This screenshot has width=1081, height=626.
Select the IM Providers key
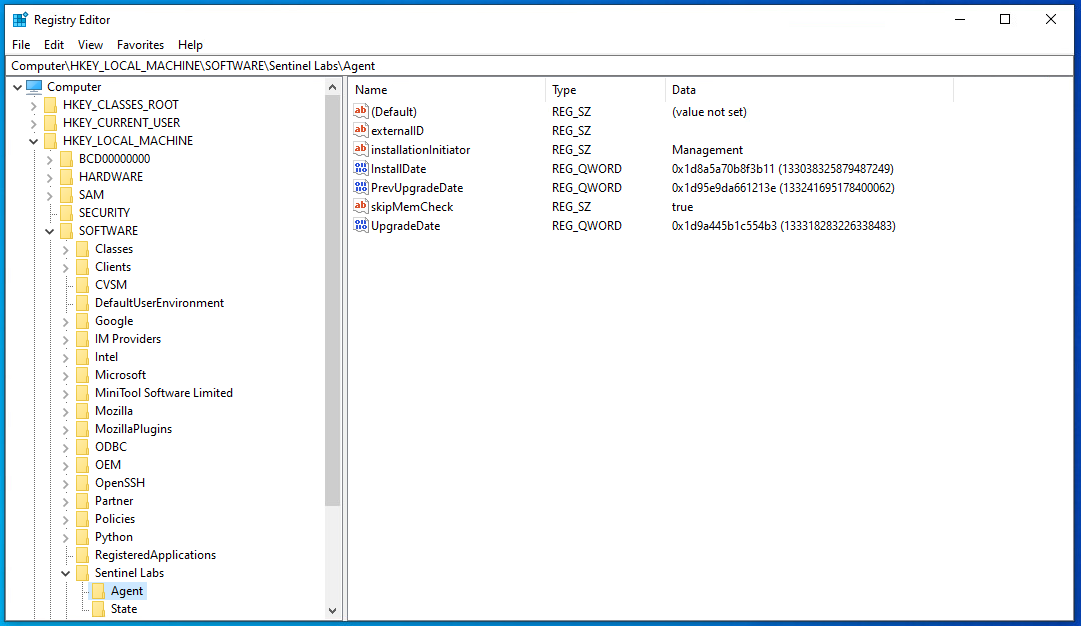point(128,339)
